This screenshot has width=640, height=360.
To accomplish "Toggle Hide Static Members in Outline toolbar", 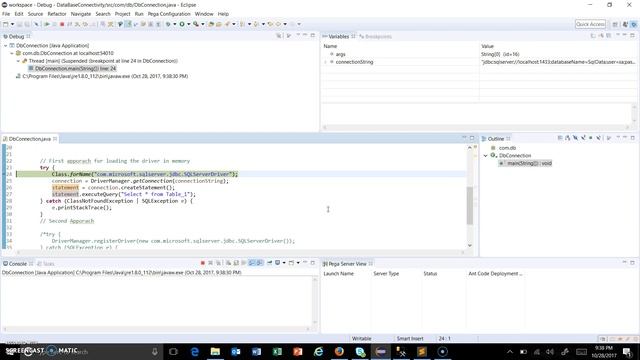I will (583, 138).
